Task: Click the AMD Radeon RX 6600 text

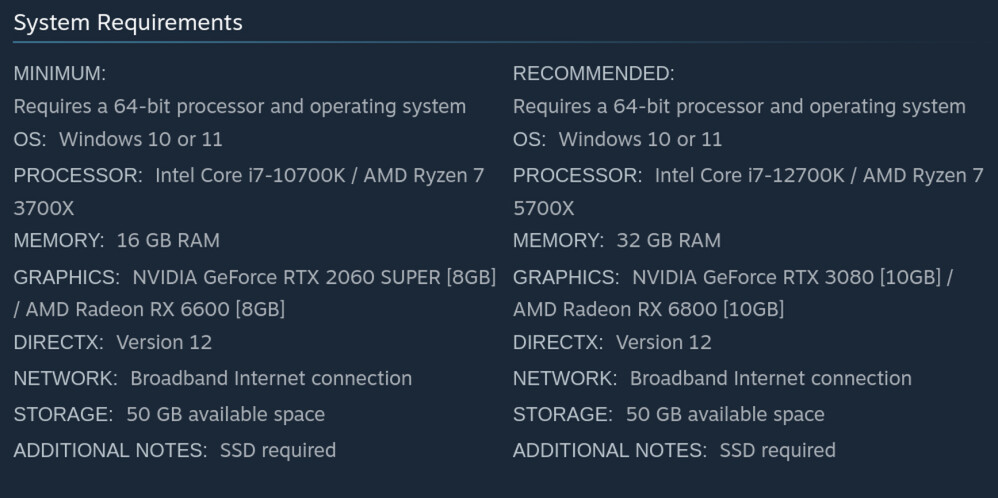Action: (156, 309)
